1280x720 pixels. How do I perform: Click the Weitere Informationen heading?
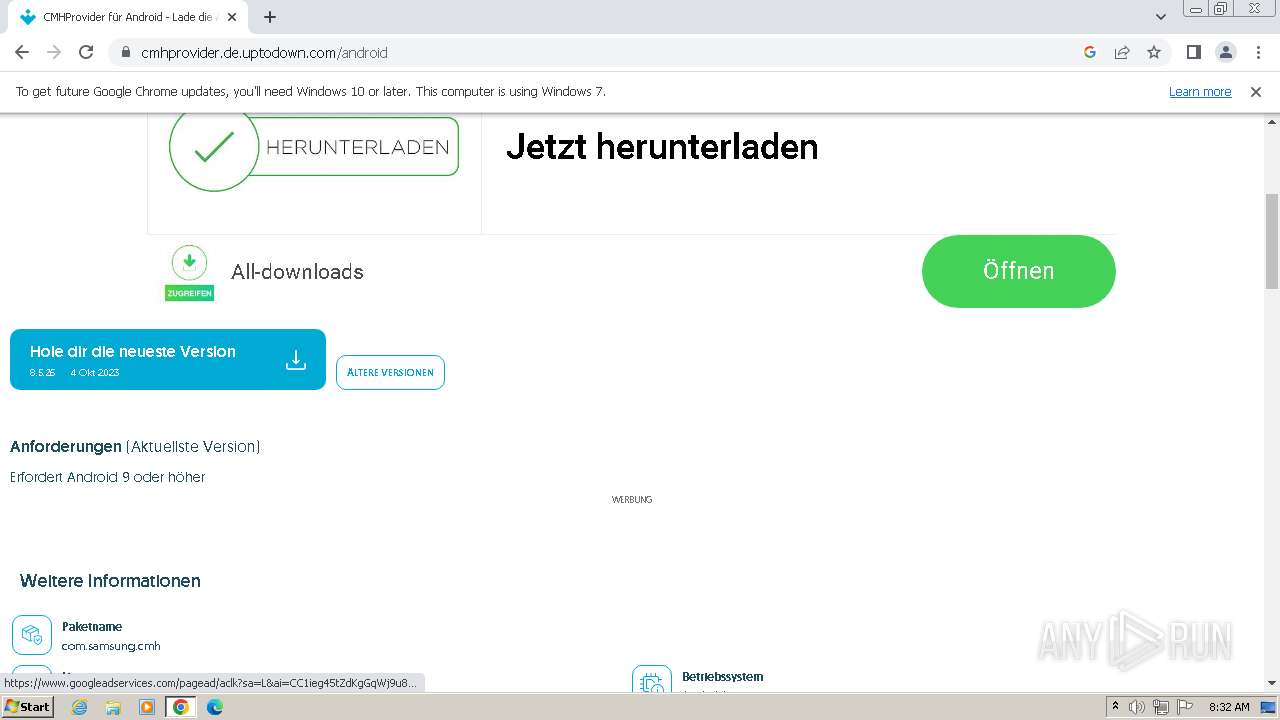[110, 581]
